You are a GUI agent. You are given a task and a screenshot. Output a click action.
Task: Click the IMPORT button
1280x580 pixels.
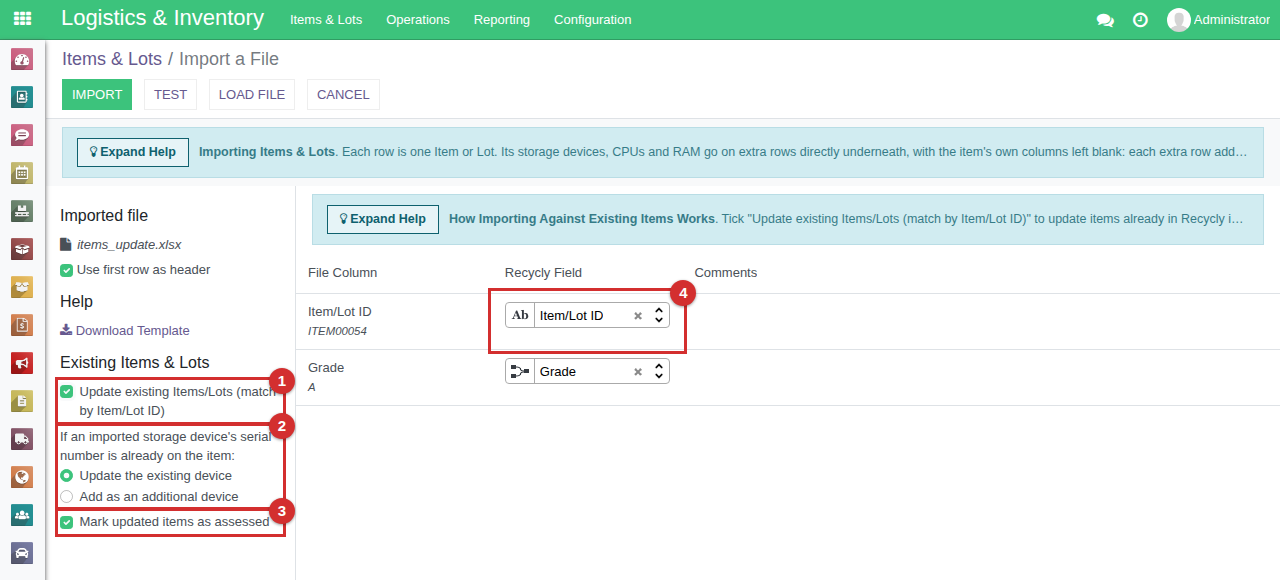coord(97,94)
